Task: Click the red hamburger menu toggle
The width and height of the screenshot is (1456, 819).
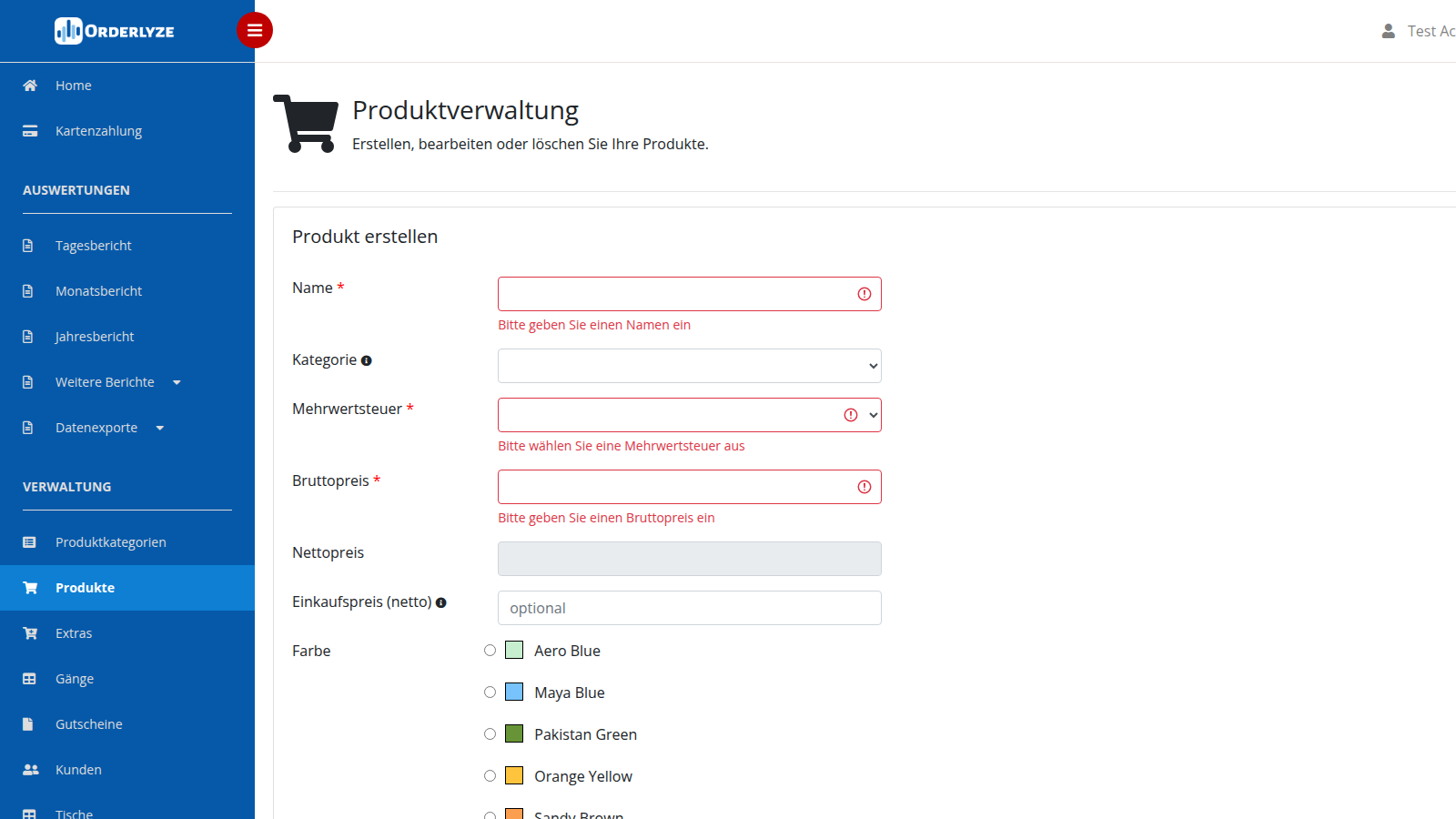Action: tap(255, 30)
